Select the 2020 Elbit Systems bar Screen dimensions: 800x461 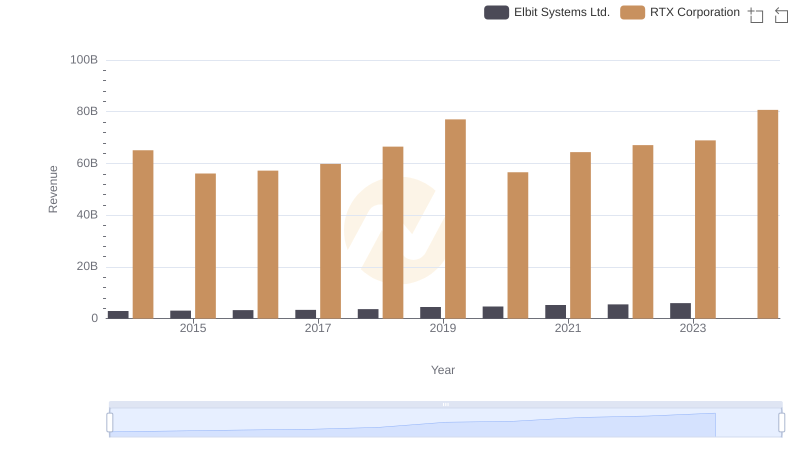click(493, 313)
